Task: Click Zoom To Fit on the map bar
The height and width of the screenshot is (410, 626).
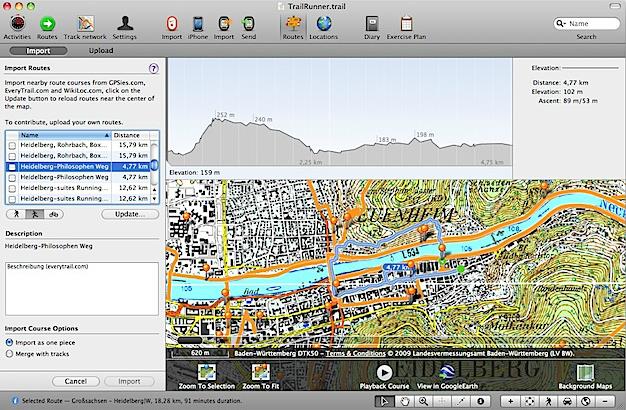Action: point(261,372)
